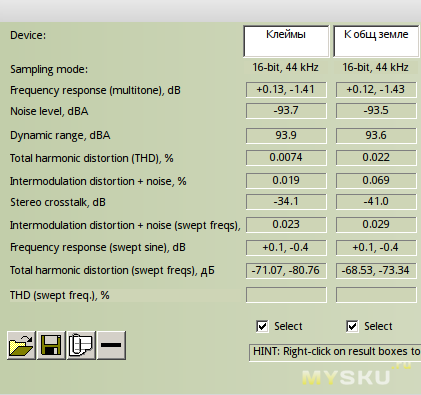The height and width of the screenshot is (395, 421).
Task: Click swept IMD value 0.029
Action: click(x=376, y=225)
